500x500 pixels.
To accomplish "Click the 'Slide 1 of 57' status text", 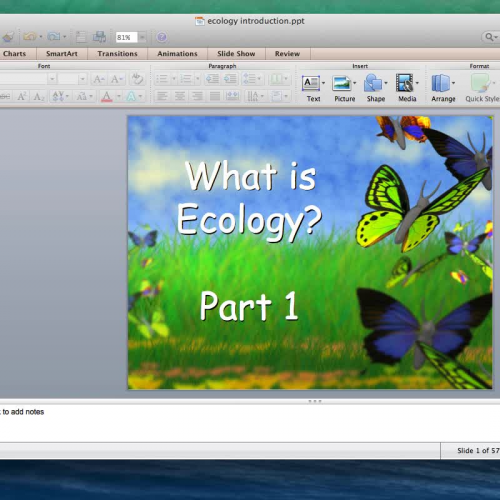I will click(x=478, y=451).
